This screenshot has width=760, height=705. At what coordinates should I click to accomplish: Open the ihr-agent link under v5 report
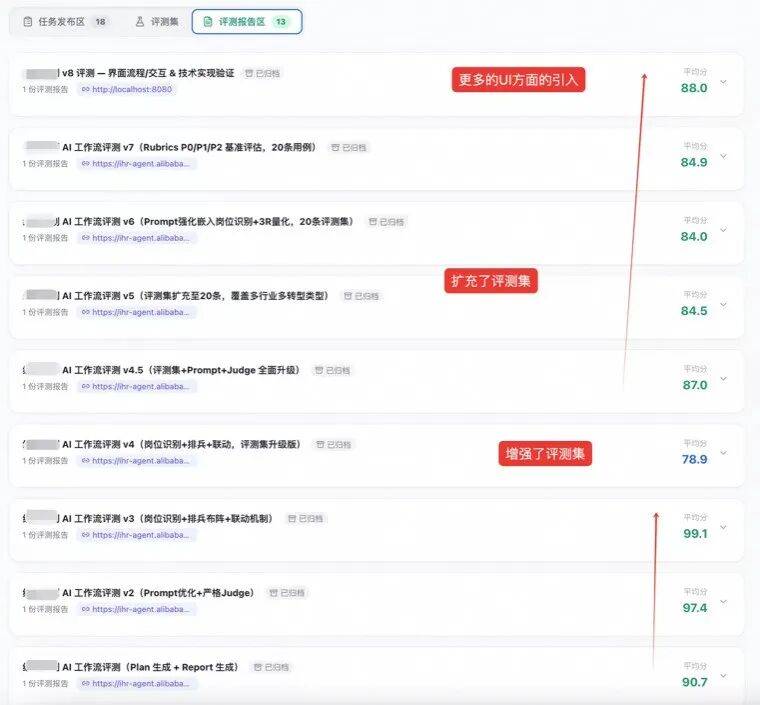[136, 312]
